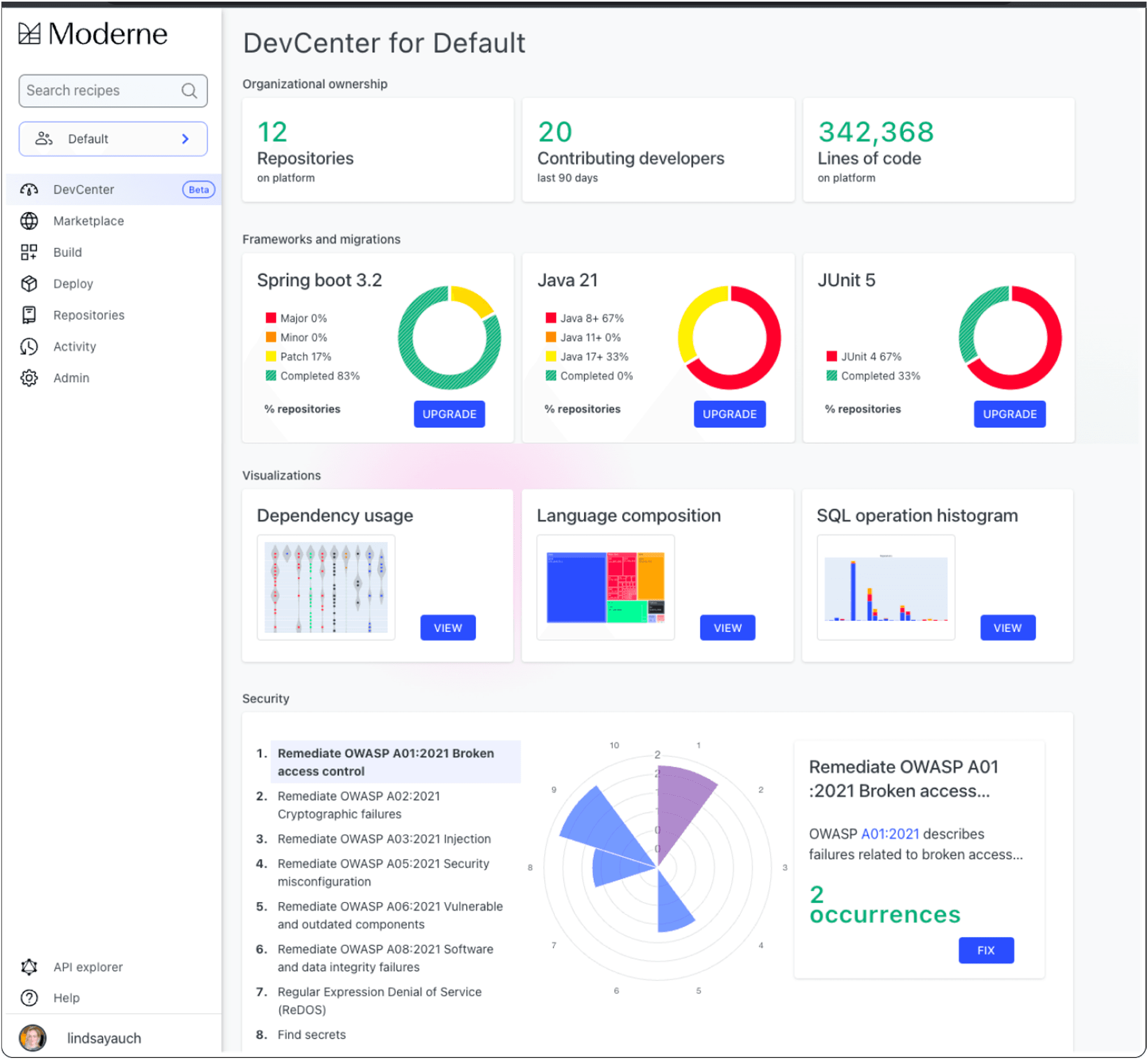Screen dimensions: 1148x1059
Task: Click the Build grid-plus icon
Action: [28, 253]
